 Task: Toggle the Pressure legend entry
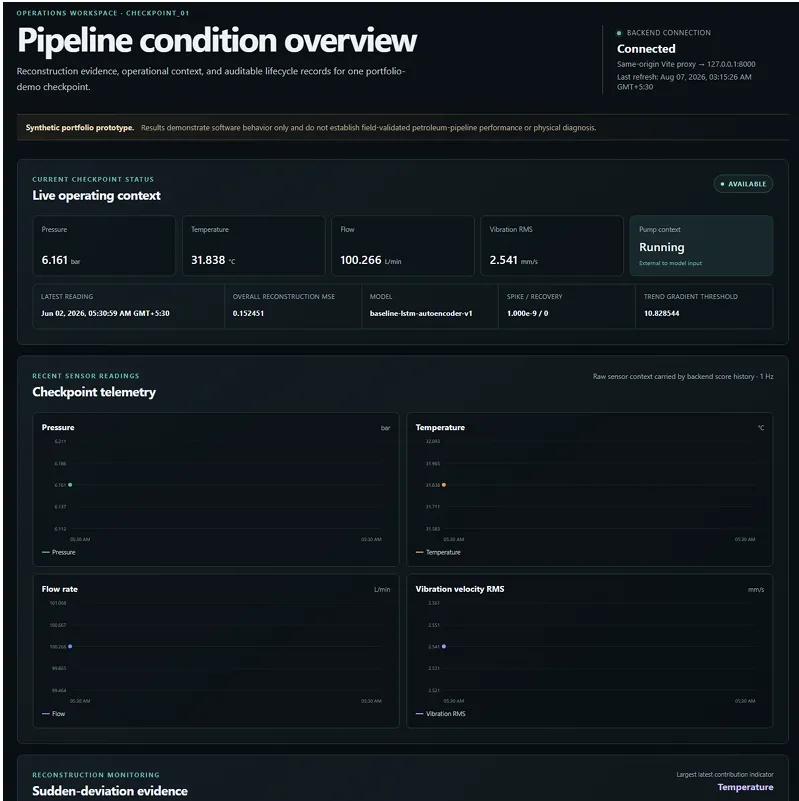(x=59, y=552)
